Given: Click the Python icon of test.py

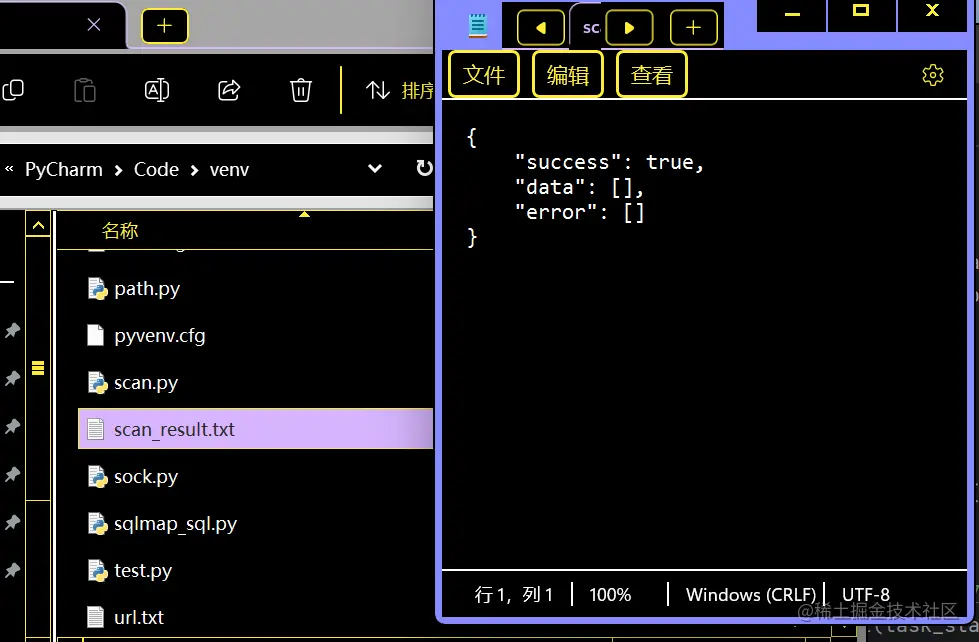Looking at the screenshot, I should click(97, 570).
